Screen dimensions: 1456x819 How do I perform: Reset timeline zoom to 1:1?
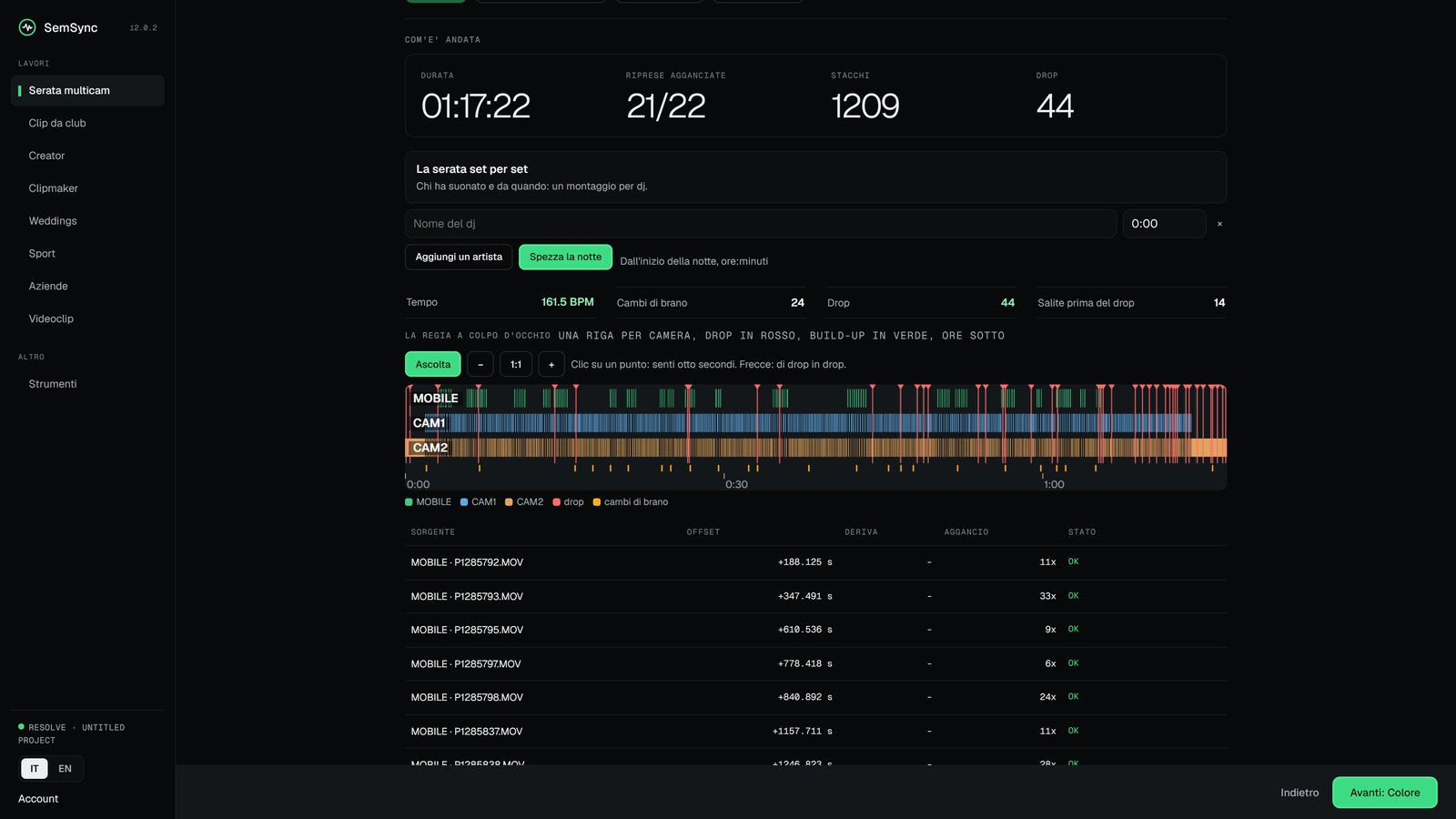pyautogui.click(x=516, y=365)
